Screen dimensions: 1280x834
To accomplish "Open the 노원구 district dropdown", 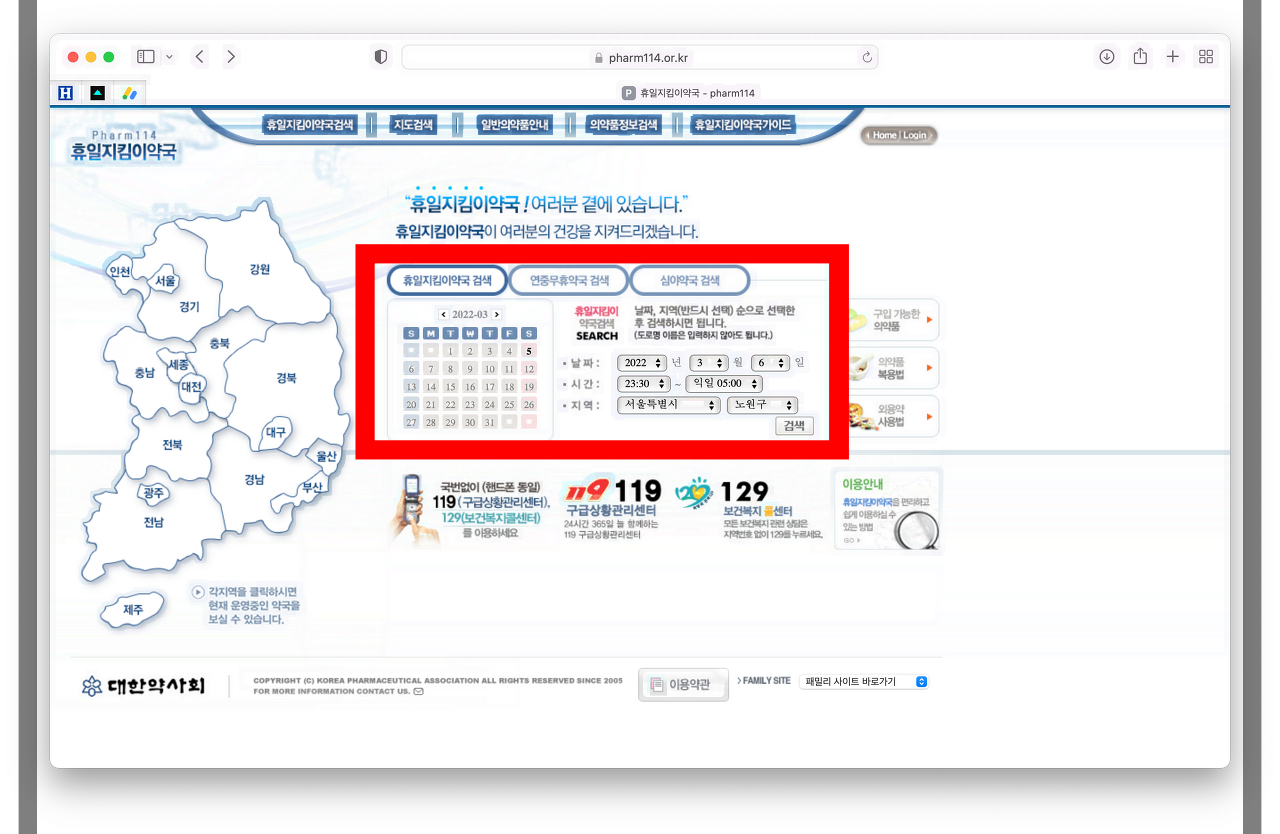I will coord(762,405).
